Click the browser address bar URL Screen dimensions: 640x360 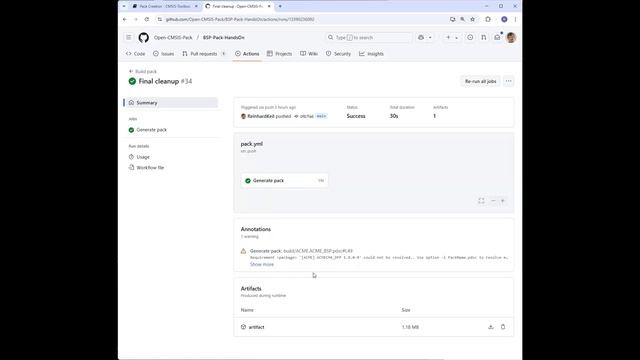[x=240, y=19]
